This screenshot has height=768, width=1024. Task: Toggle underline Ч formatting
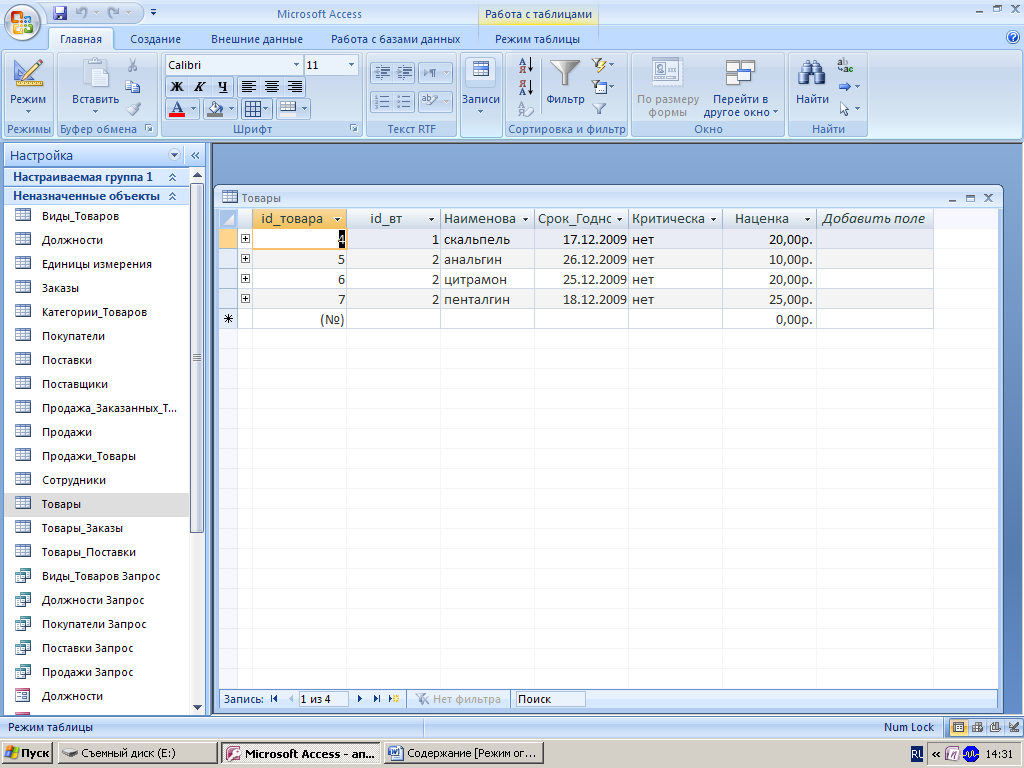tap(223, 87)
